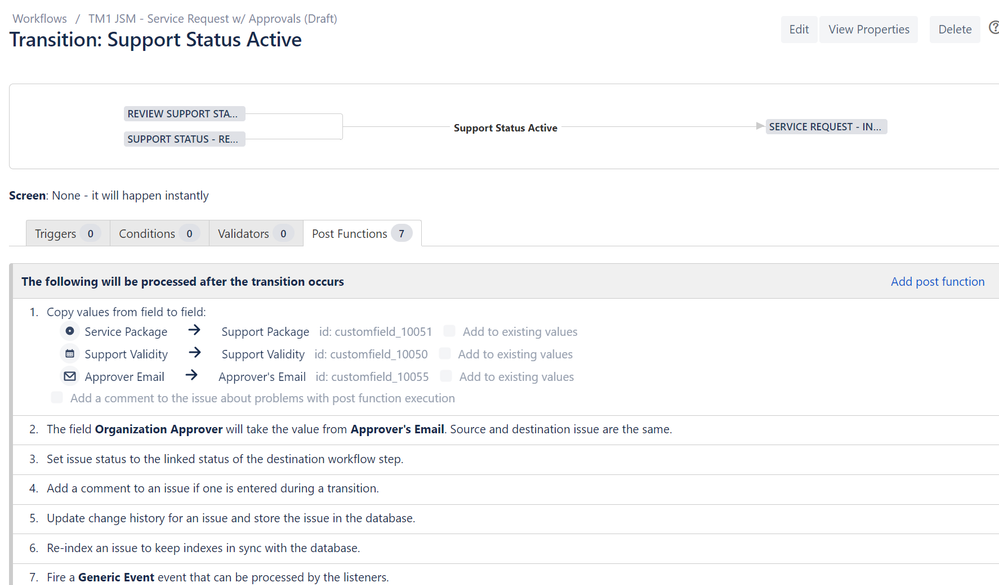Viewport: 999px width, 585px height.
Task: Click the Delete button
Action: (x=955, y=29)
